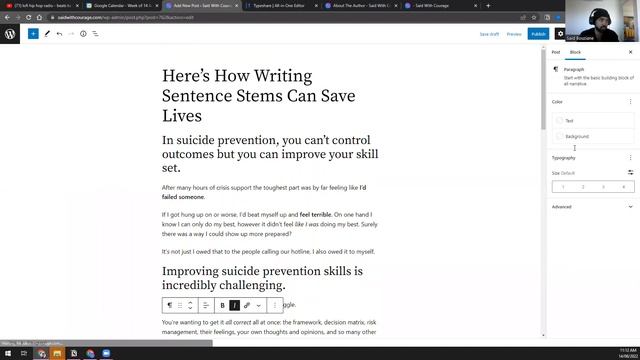
Task: Switch to the Block tab
Action: coord(575,52)
